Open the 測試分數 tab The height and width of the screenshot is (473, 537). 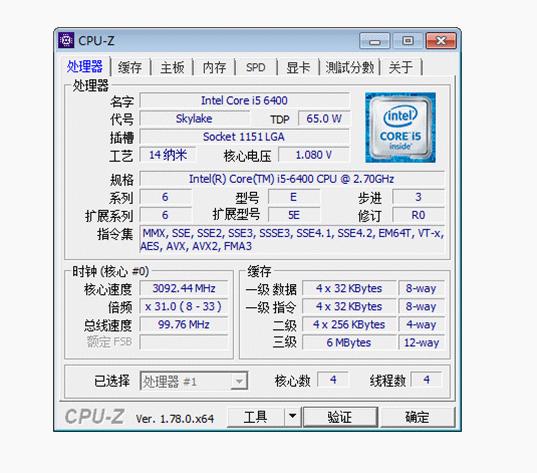[349, 67]
